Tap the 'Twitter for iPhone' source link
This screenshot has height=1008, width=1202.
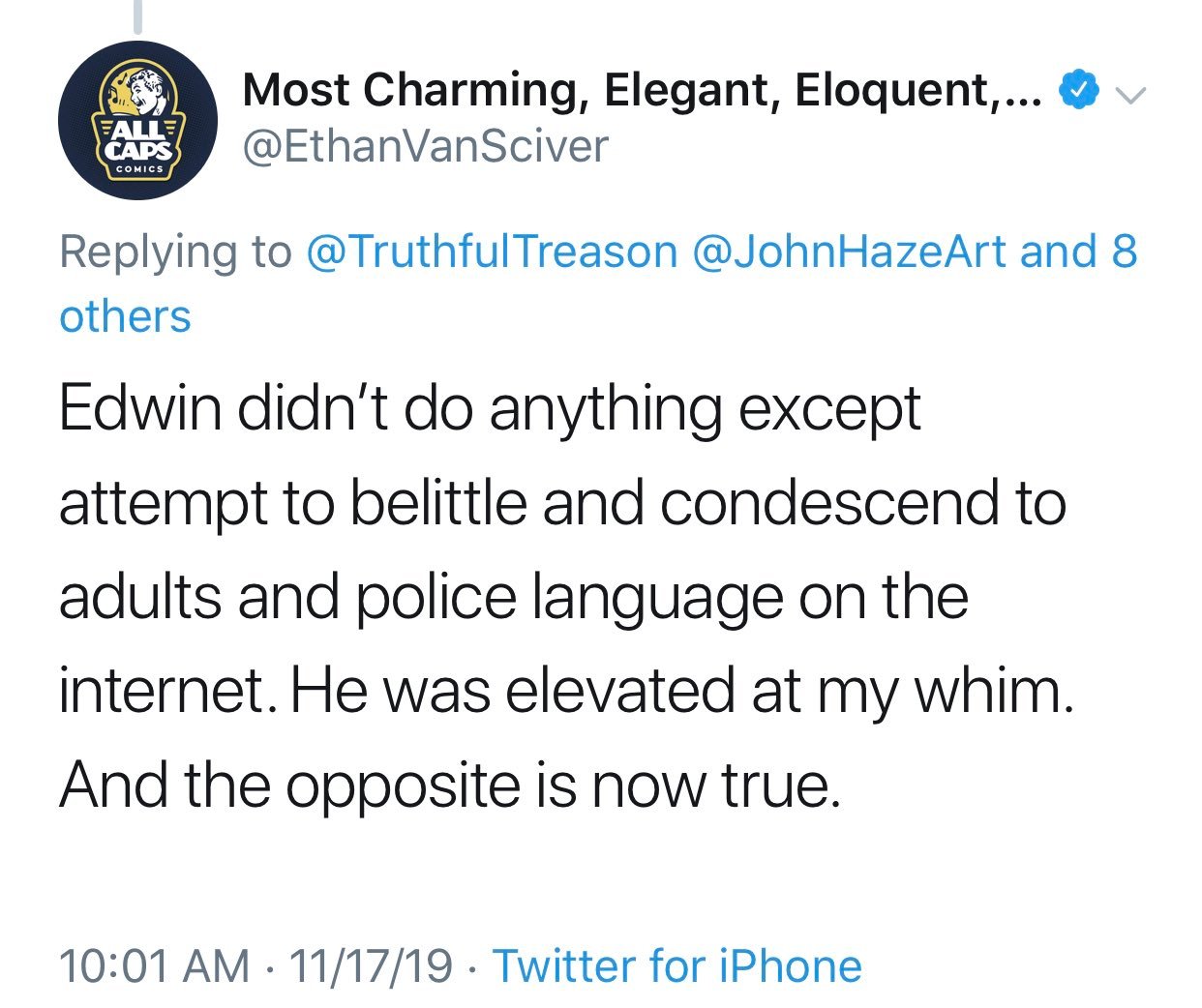[x=677, y=965]
